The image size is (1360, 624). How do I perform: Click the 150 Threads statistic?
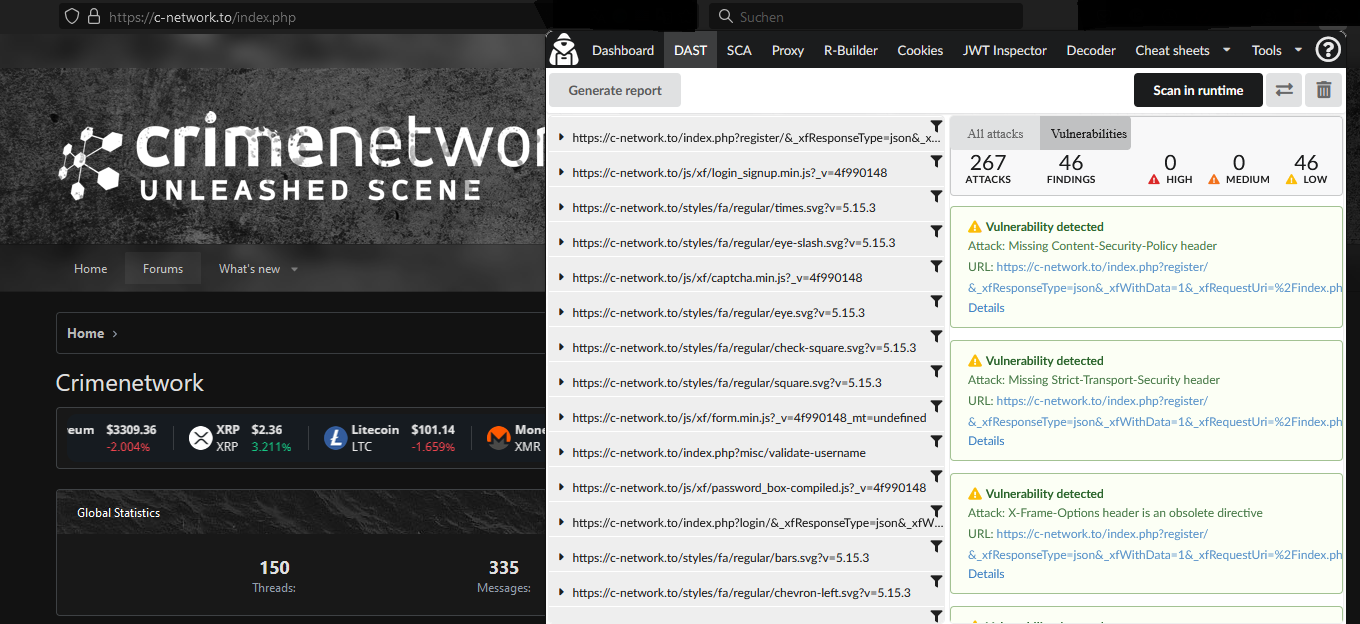274,576
